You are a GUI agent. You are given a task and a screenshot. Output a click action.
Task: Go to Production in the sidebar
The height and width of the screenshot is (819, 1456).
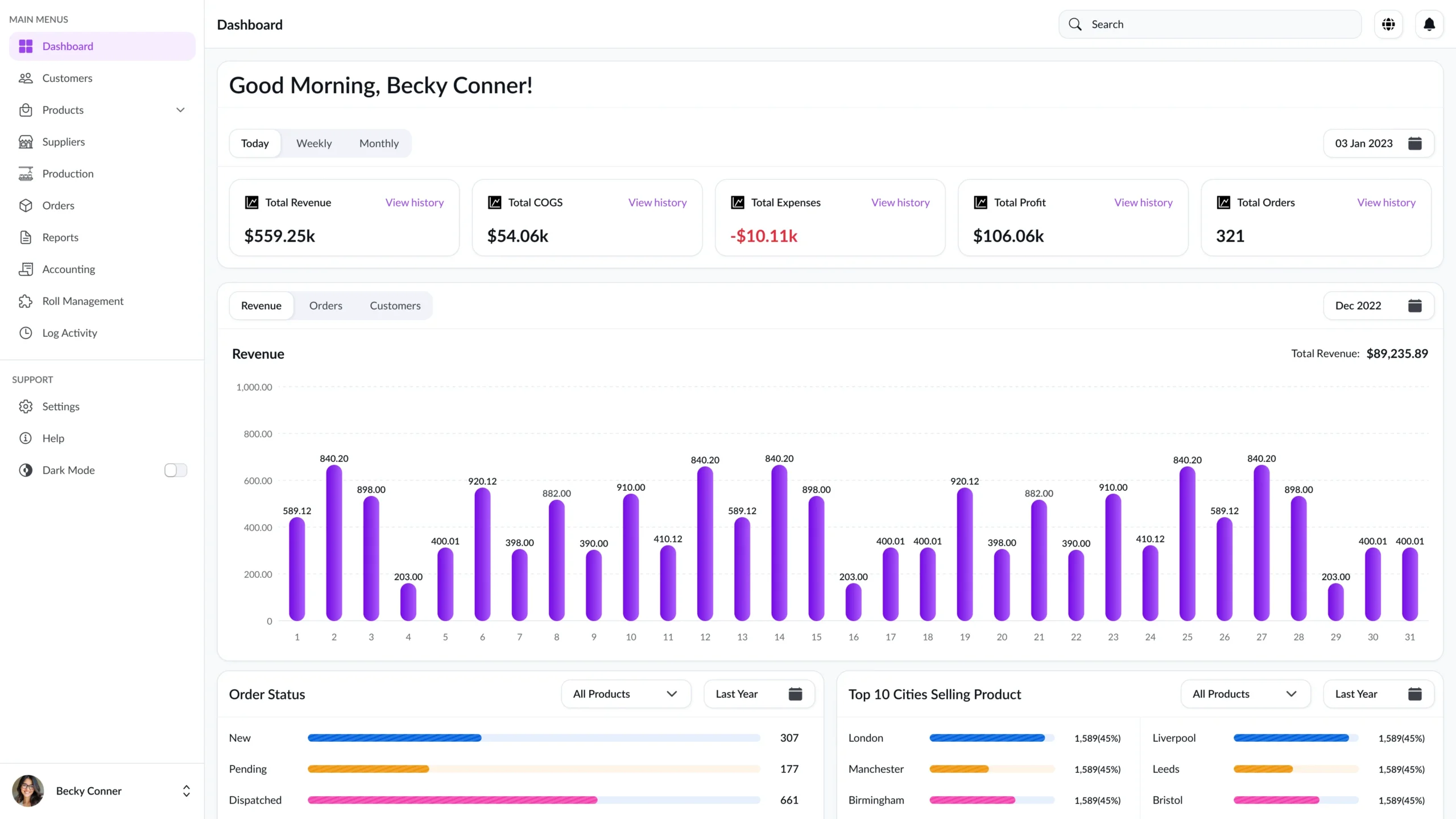(x=68, y=173)
